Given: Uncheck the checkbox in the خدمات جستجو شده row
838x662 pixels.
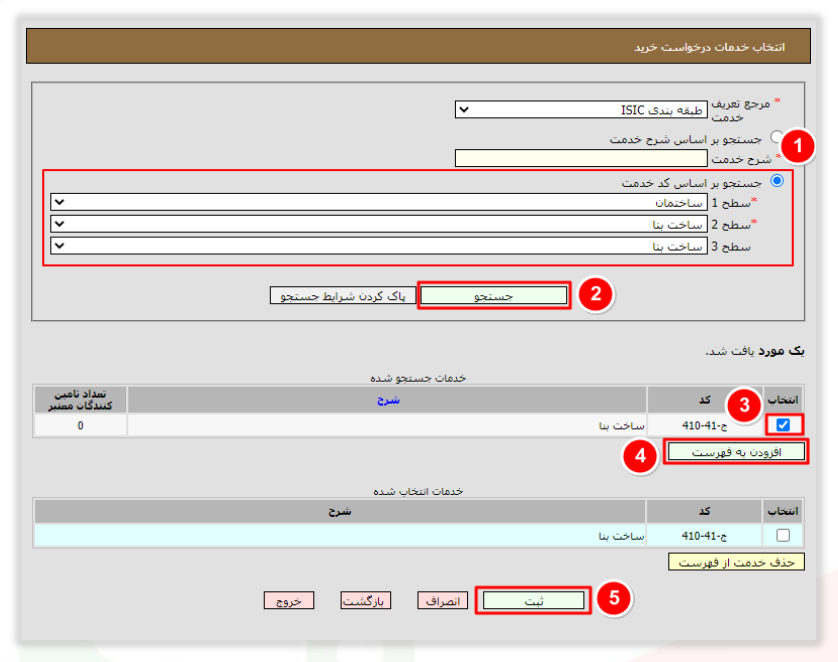Looking at the screenshot, I should click(783, 425).
